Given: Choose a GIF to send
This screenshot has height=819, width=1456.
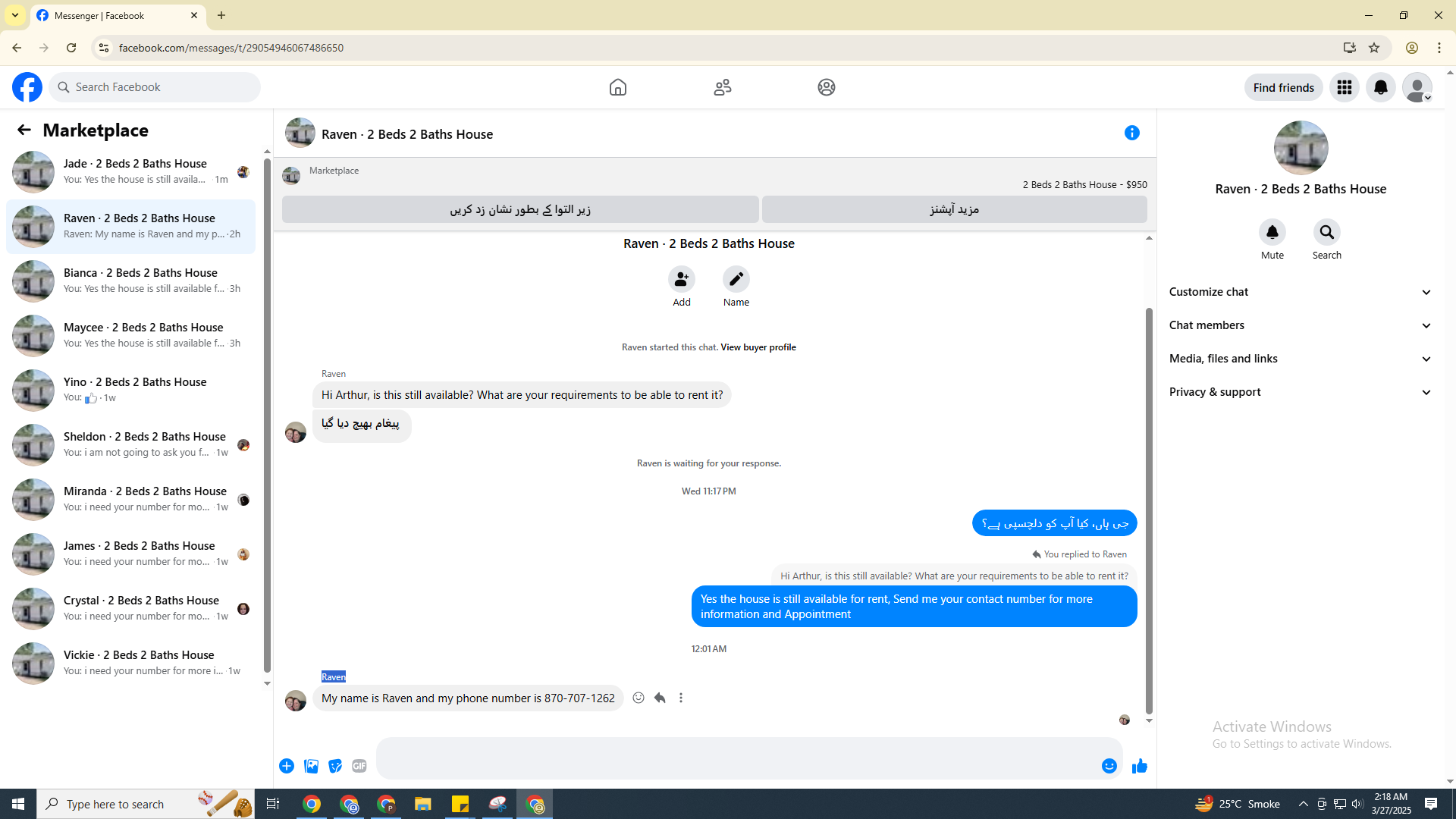Looking at the screenshot, I should pyautogui.click(x=359, y=766).
